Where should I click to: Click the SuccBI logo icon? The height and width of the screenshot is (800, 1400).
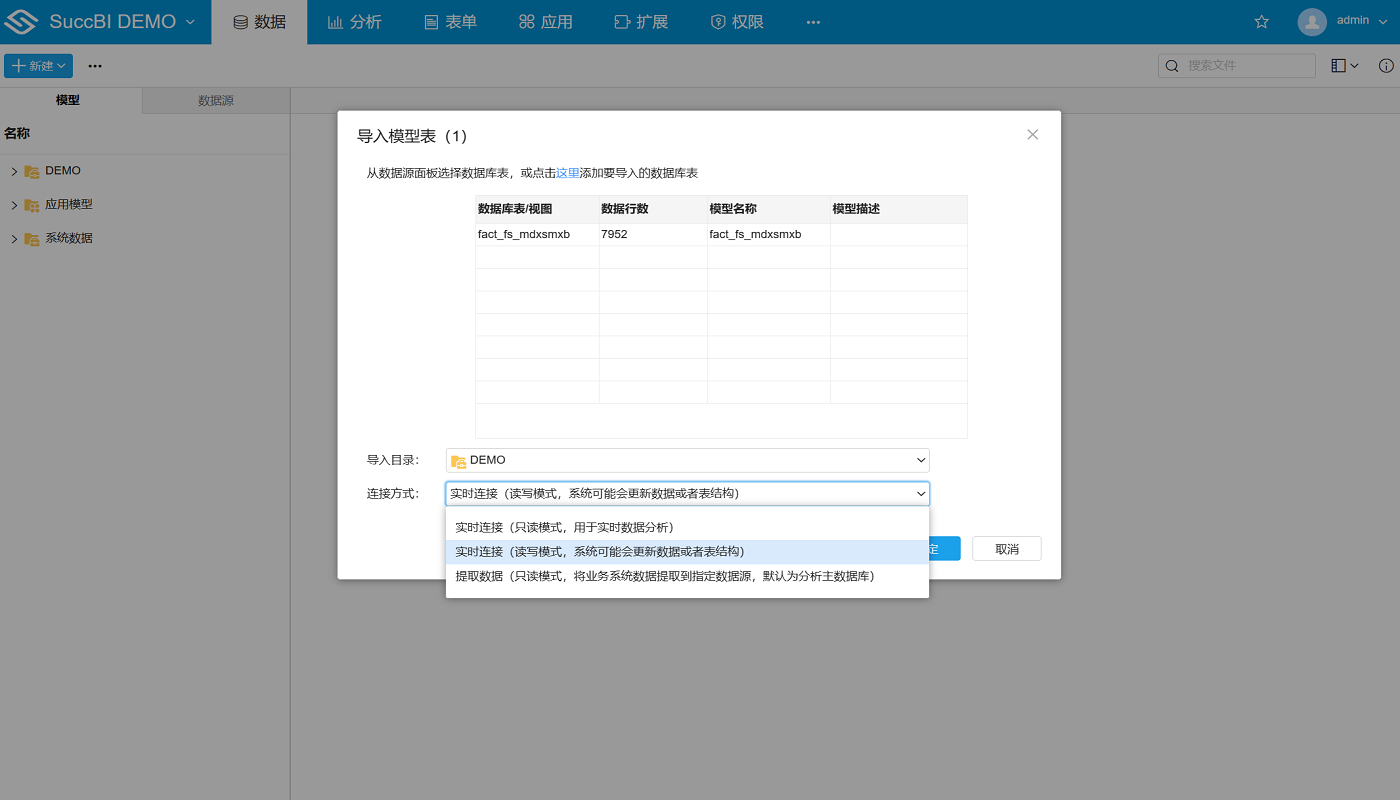[21, 22]
